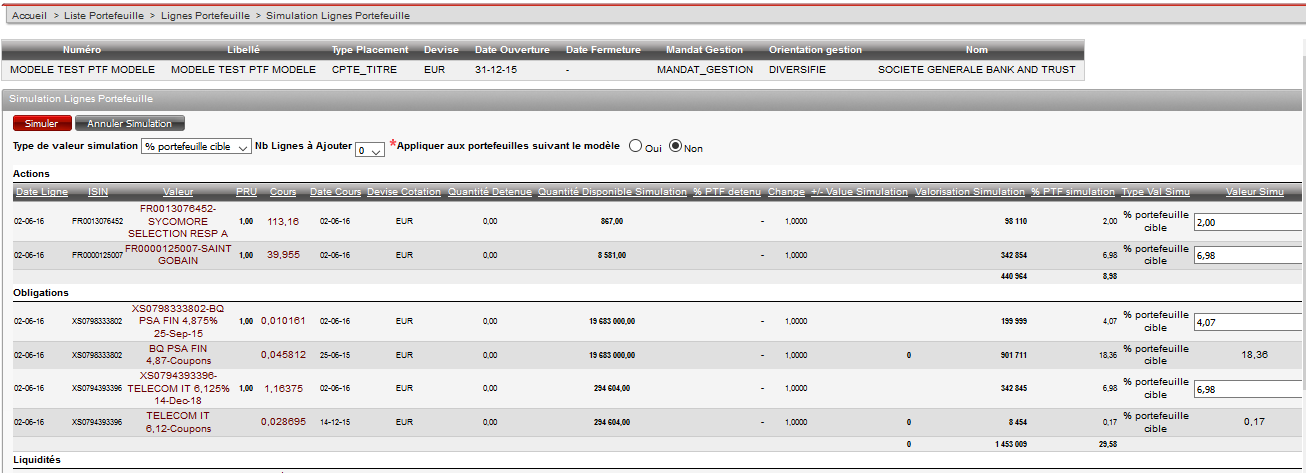1306x473 pixels.
Task: Click the Valeur column header
Action: click(x=178, y=192)
